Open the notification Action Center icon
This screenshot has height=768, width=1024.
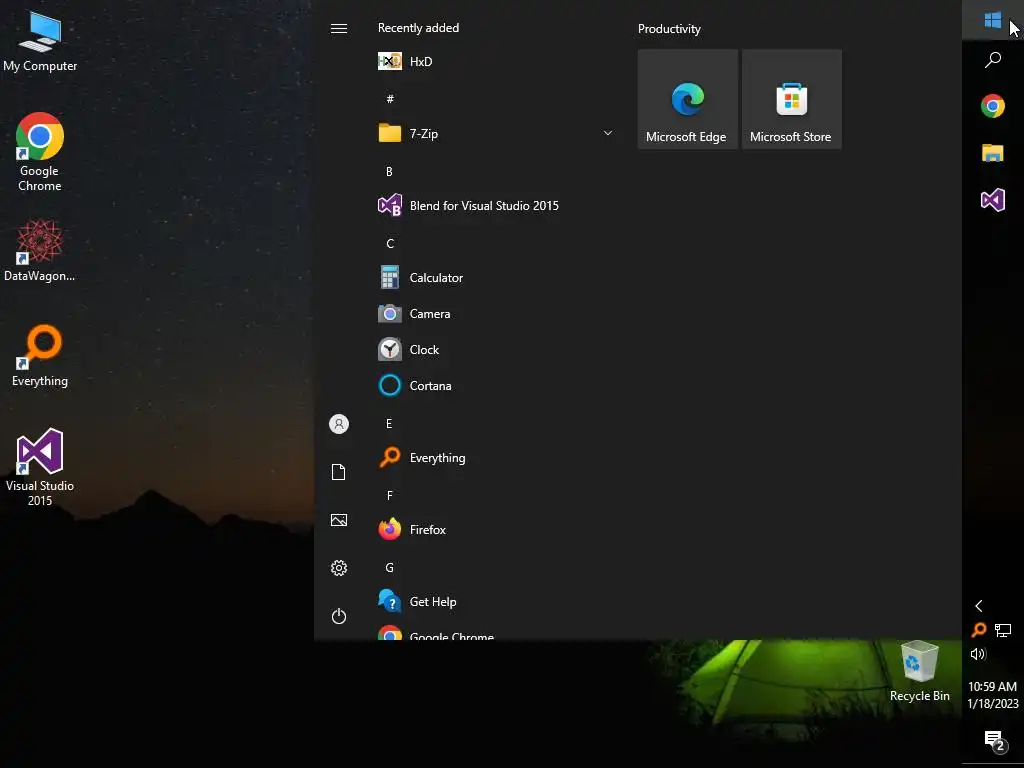994,740
